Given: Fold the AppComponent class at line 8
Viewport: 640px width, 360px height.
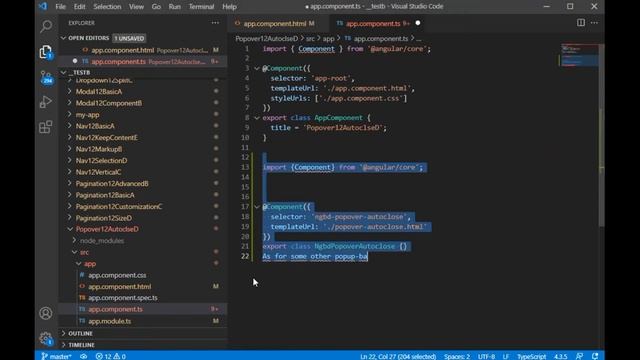Looking at the screenshot, I should (257, 118).
